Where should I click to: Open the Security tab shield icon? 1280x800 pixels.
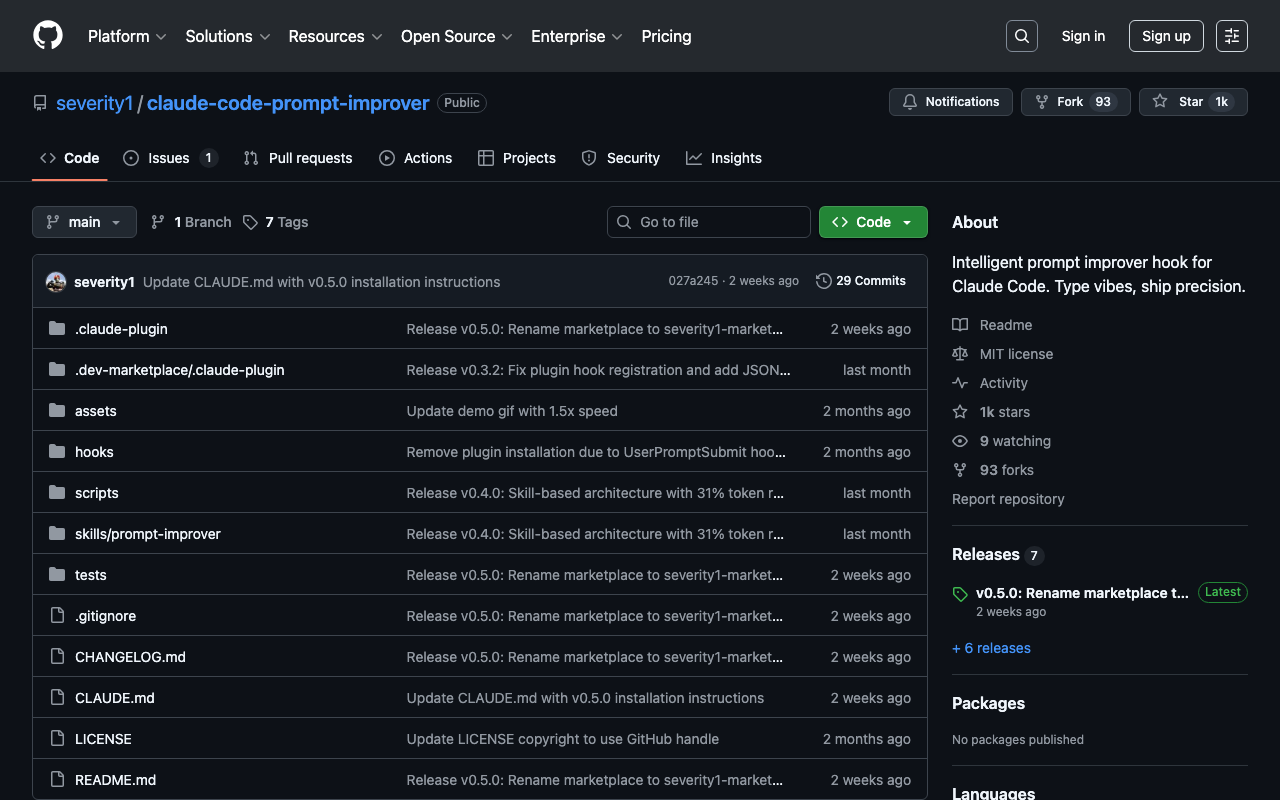tap(589, 158)
